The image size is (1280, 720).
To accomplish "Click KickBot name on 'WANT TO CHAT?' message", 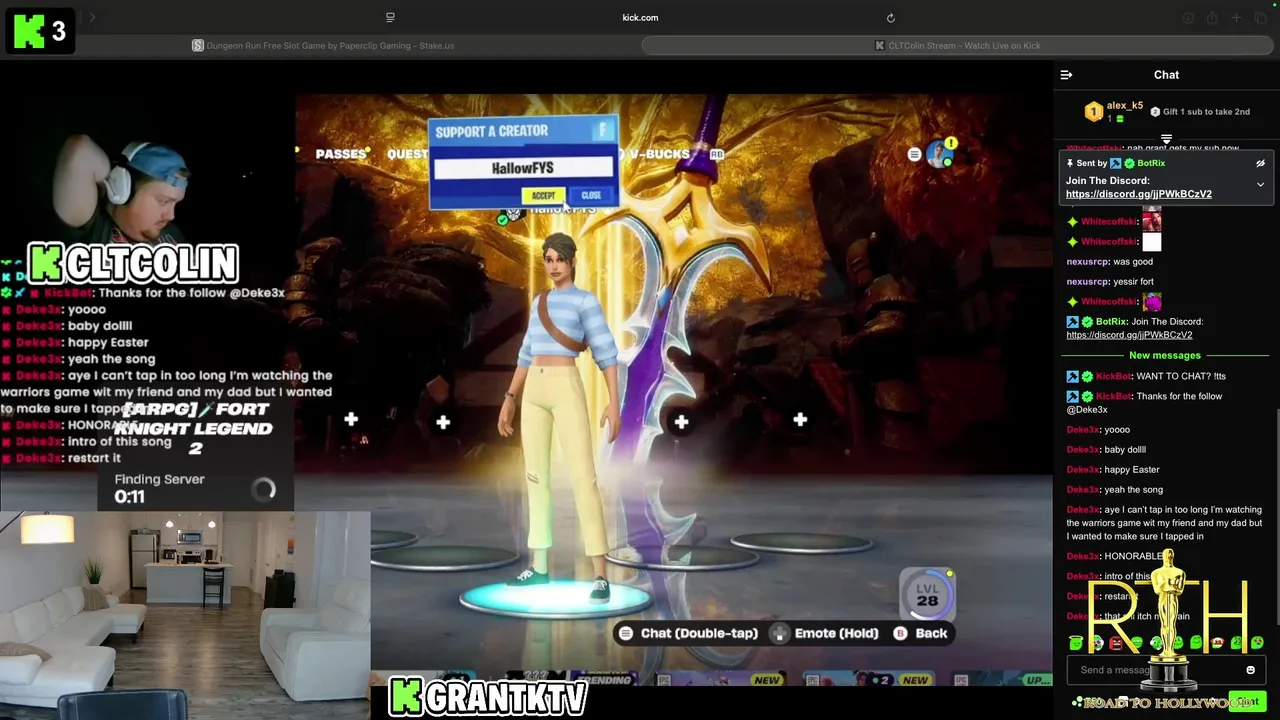I will 1113,376.
